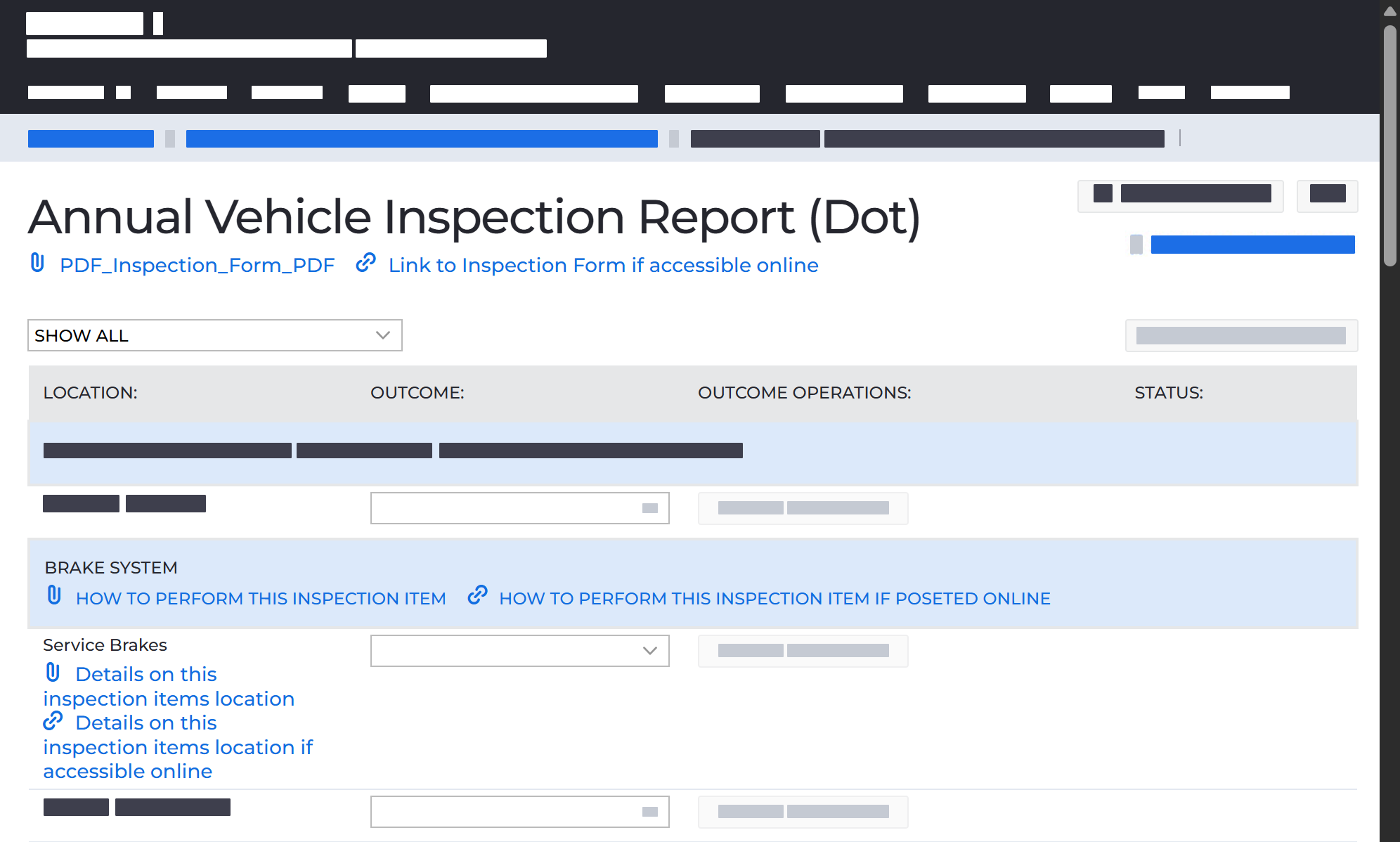This screenshot has height=842, width=1400.
Task: Click paperclip icon beside PDF_Inspection_Form_PDF
Action: (x=38, y=263)
